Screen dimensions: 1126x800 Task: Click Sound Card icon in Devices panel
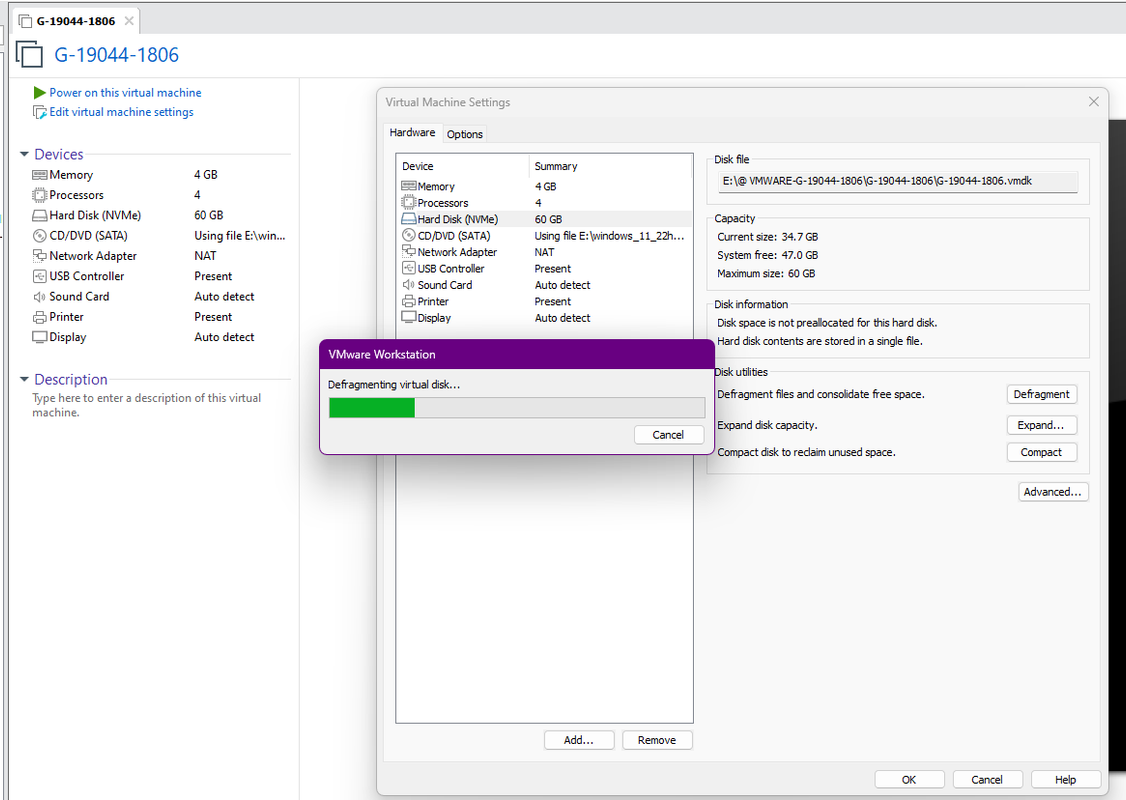tap(39, 297)
